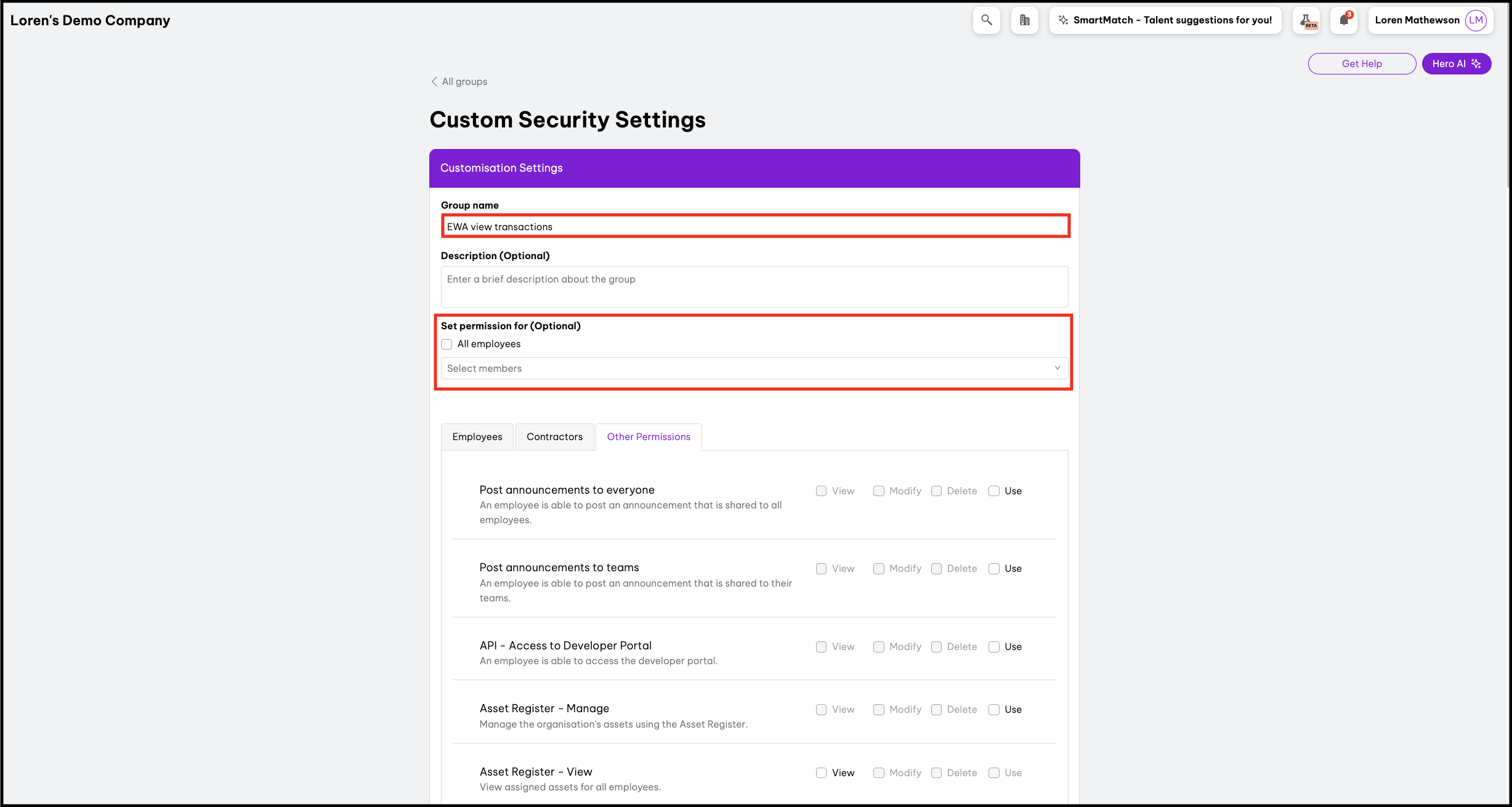Switch to the Contractors tab
The height and width of the screenshot is (807, 1512).
(554, 436)
